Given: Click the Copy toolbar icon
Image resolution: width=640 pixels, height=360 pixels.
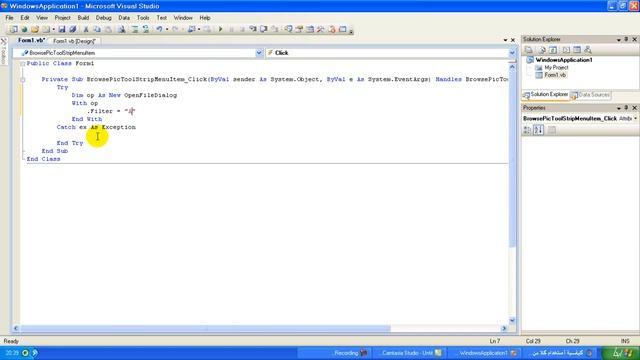Looking at the screenshot, I should [x=97, y=29].
